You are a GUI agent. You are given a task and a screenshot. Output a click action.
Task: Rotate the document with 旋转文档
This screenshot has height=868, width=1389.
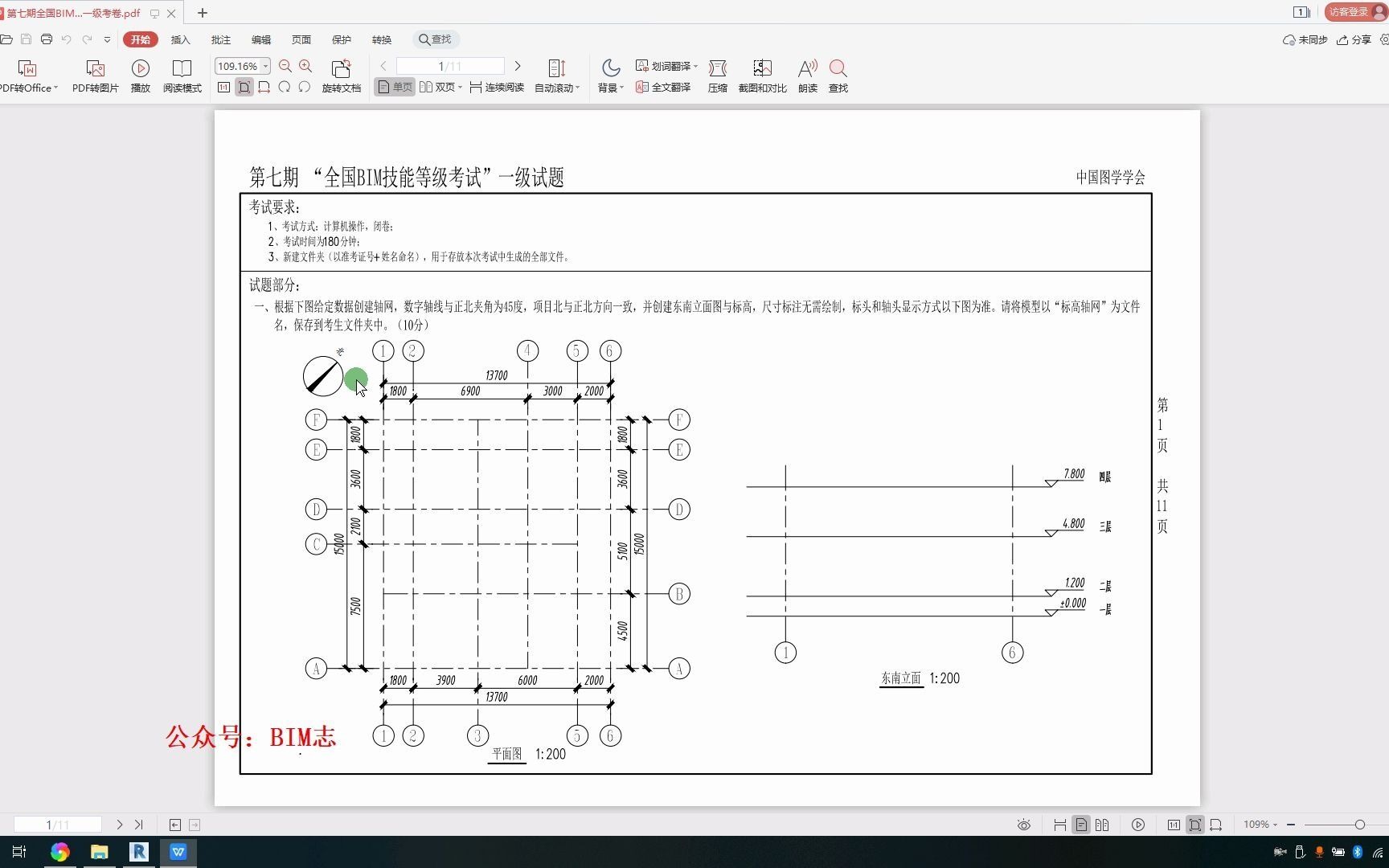click(341, 75)
